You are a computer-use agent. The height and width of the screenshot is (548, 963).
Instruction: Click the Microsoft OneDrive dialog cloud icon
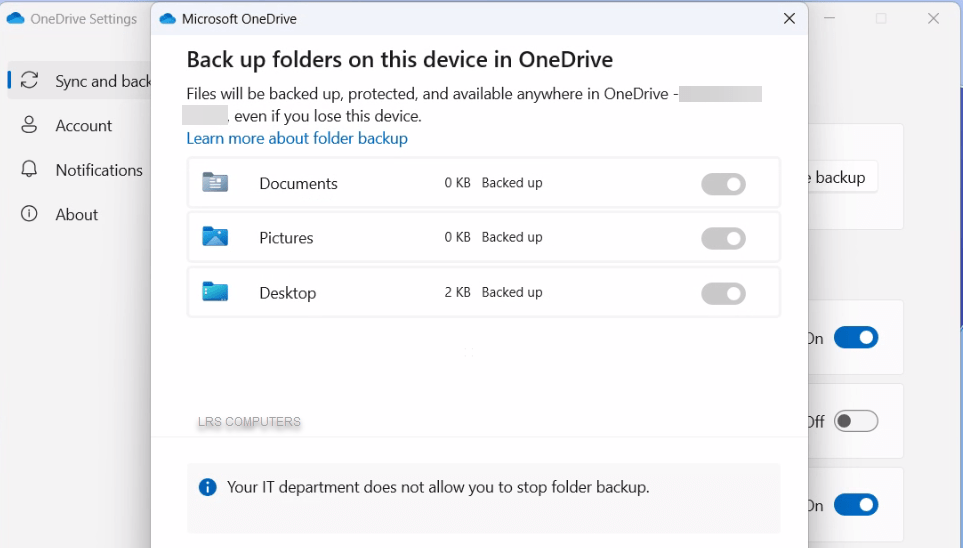[x=168, y=19]
